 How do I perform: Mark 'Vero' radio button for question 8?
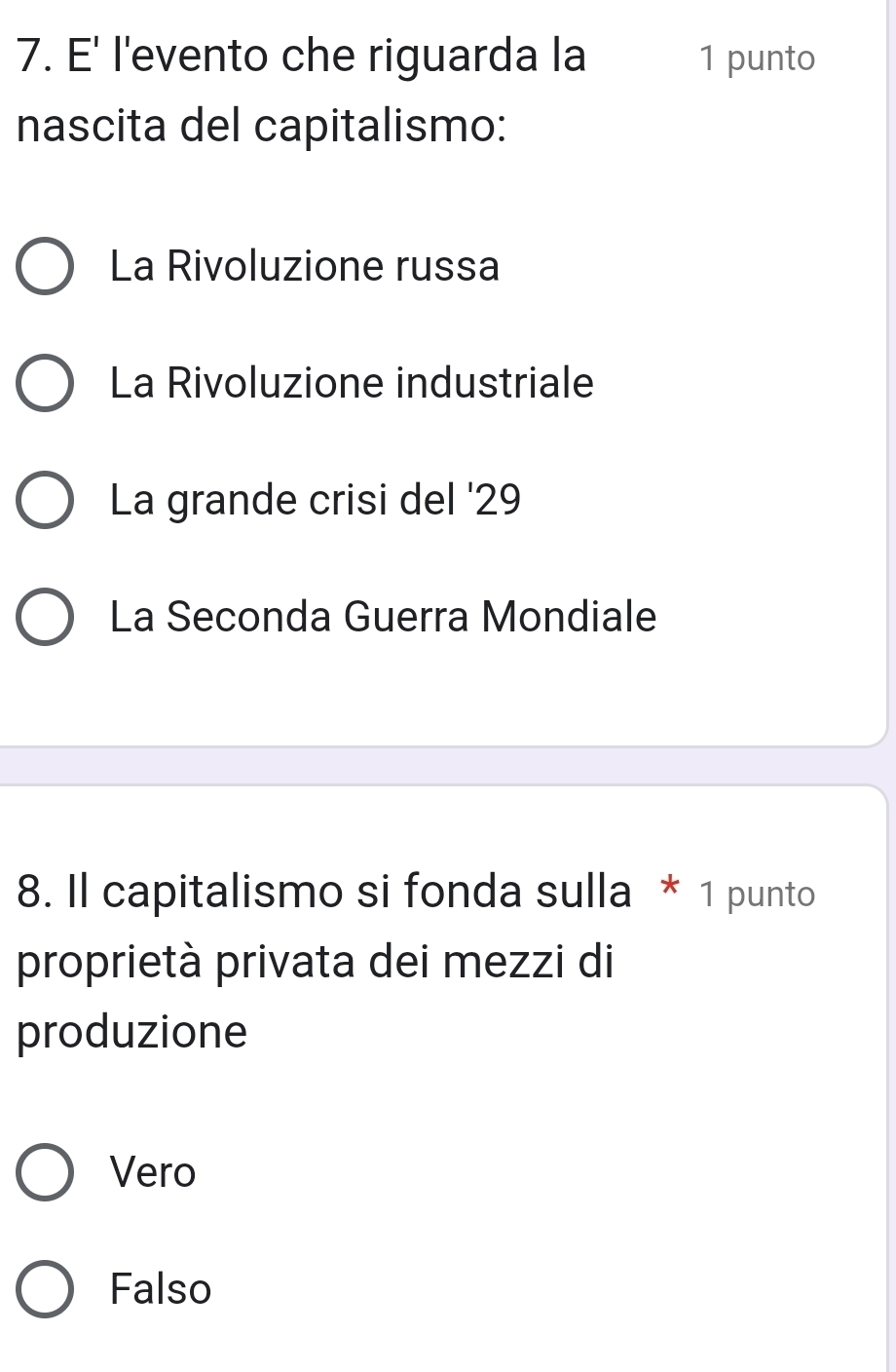[x=44, y=1173]
